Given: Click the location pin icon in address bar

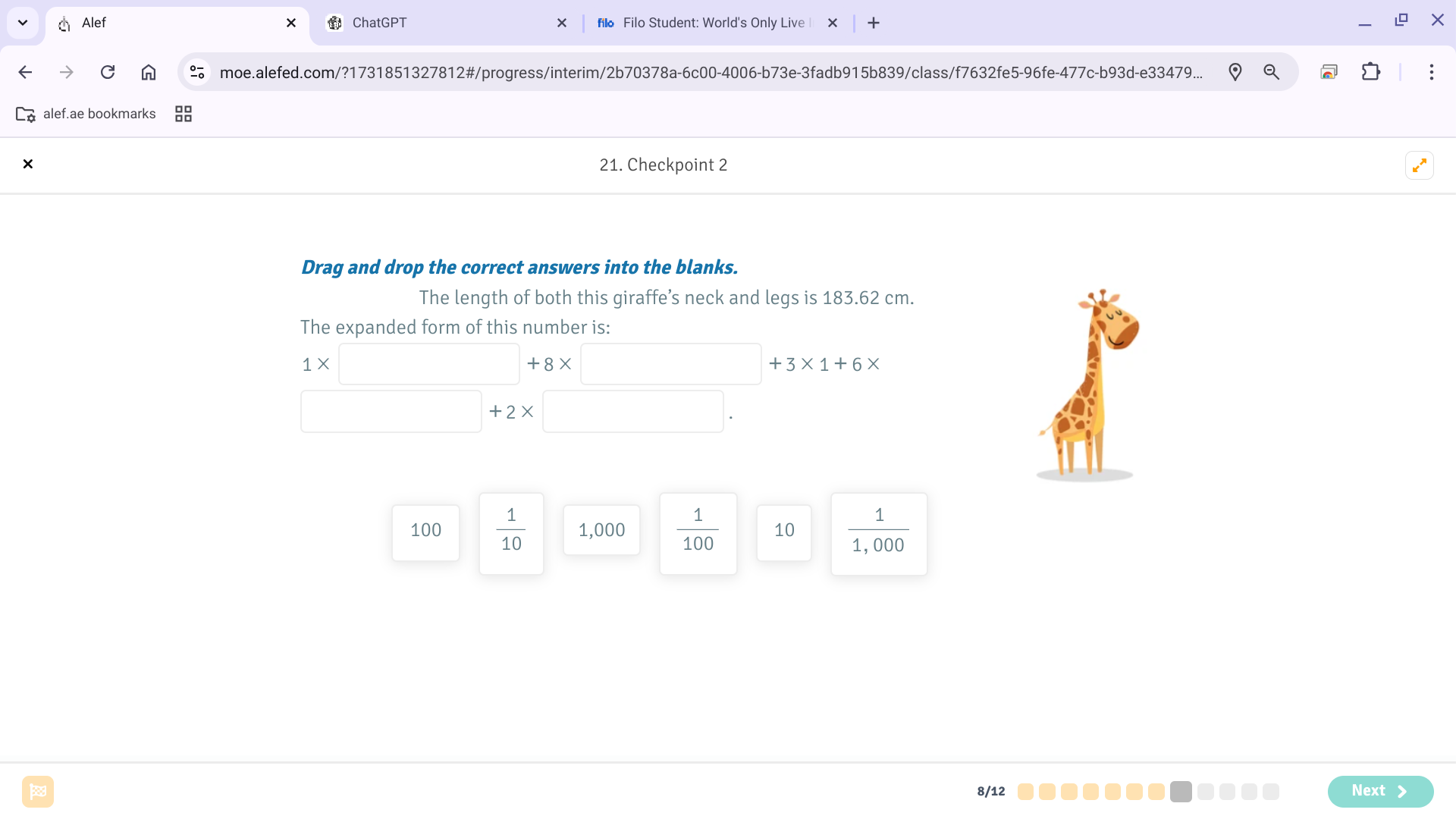Looking at the screenshot, I should click(1235, 72).
